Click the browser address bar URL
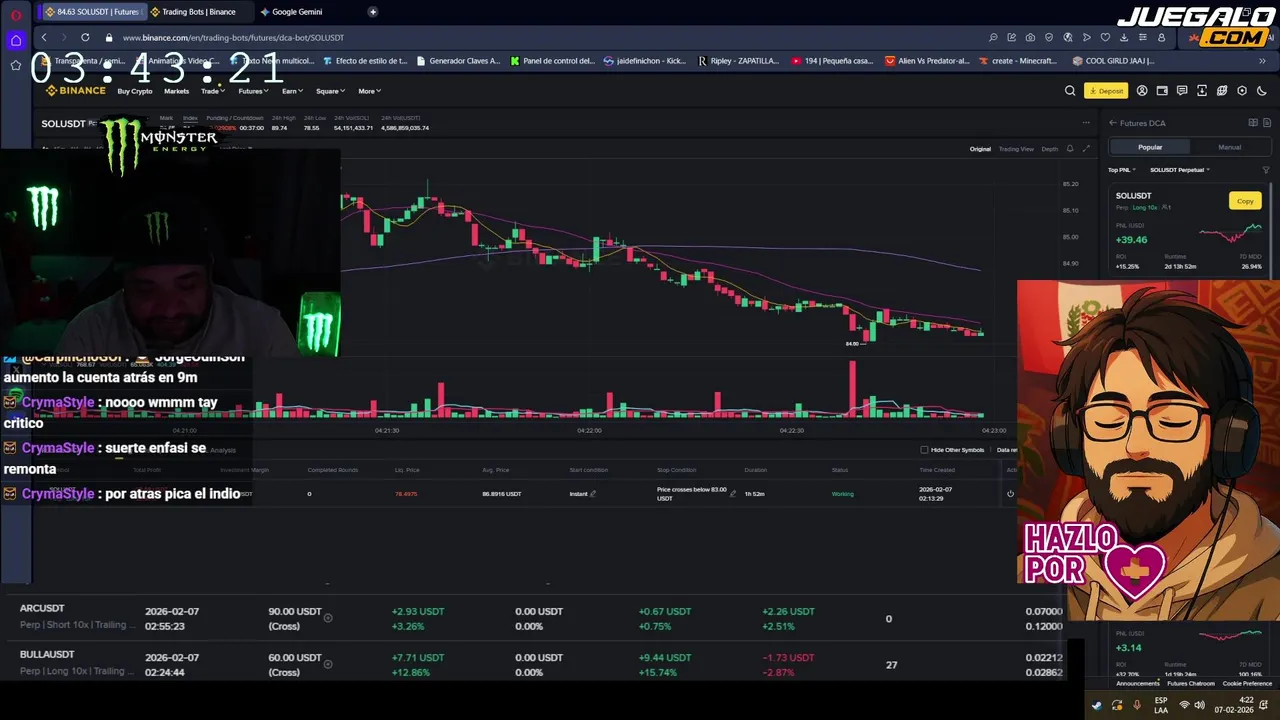The width and height of the screenshot is (1280, 720). point(233,37)
